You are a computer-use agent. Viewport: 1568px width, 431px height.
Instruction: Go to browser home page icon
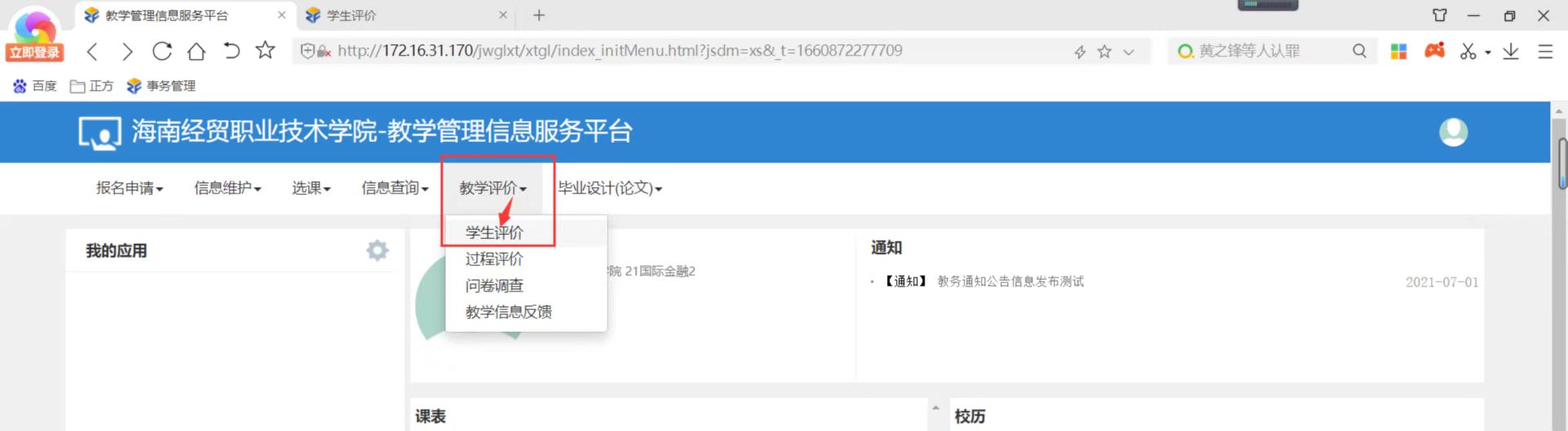click(x=196, y=51)
